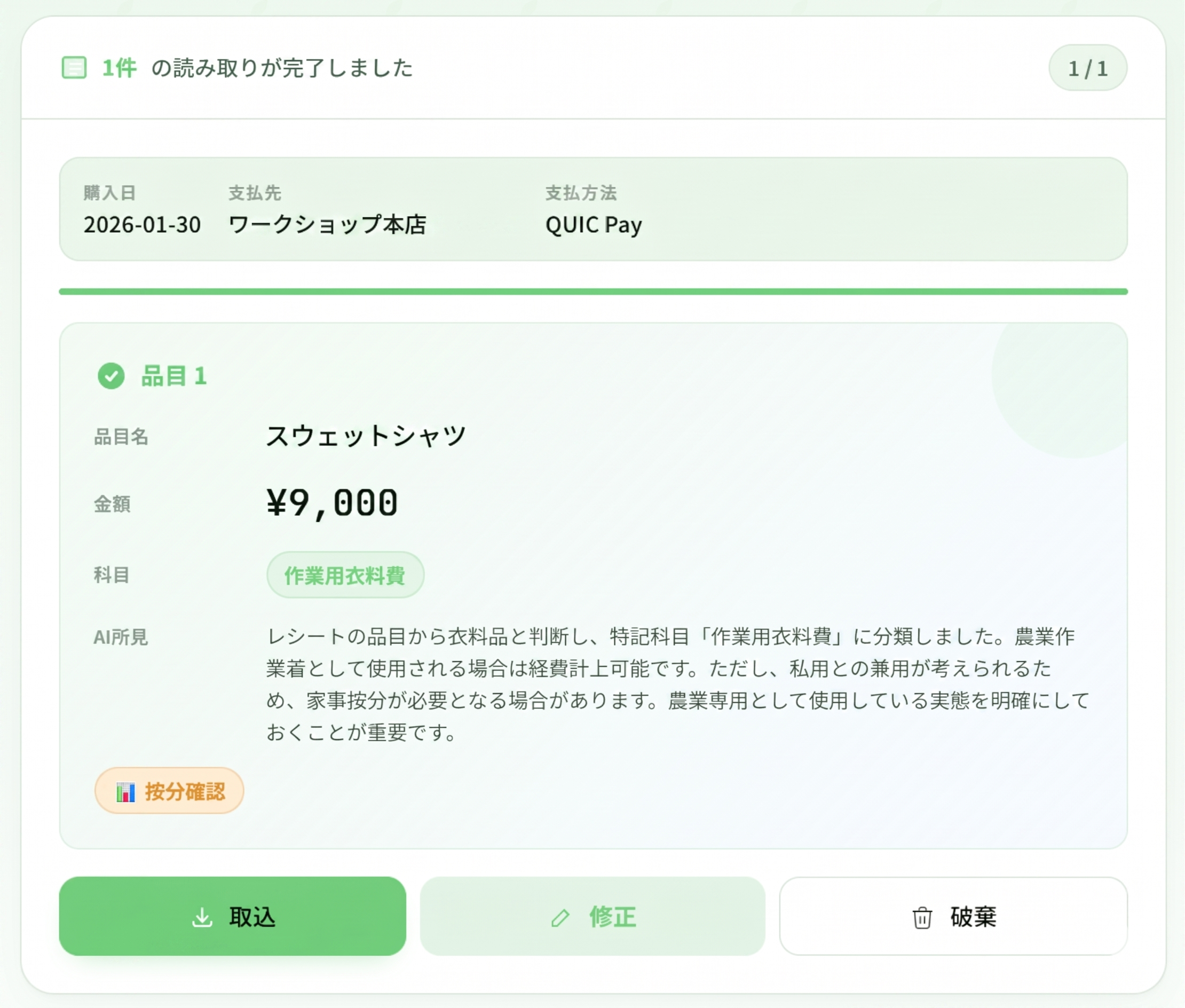Click the green progress bar

593,292
